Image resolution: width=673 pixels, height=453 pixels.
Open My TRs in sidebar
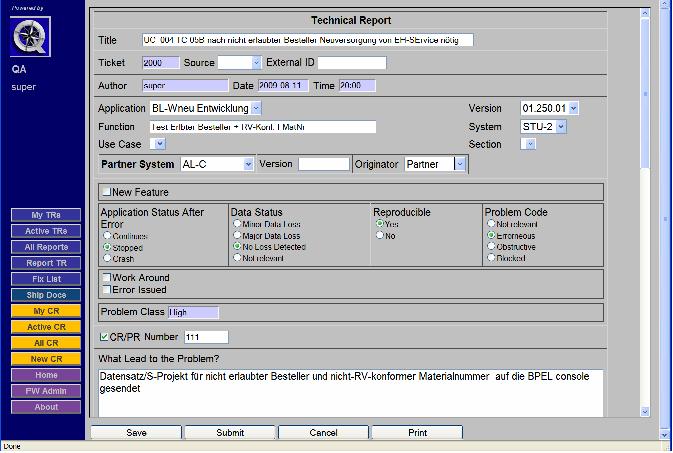pos(46,215)
